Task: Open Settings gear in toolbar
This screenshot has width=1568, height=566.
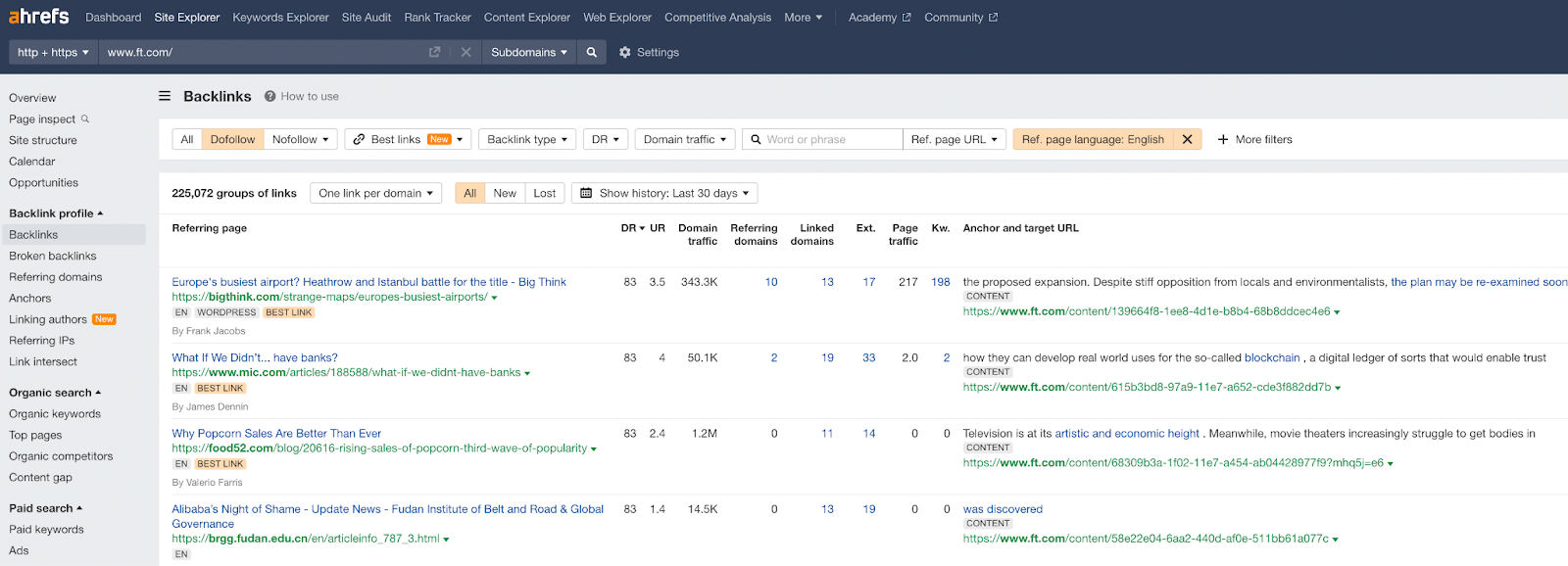Action: point(625,53)
